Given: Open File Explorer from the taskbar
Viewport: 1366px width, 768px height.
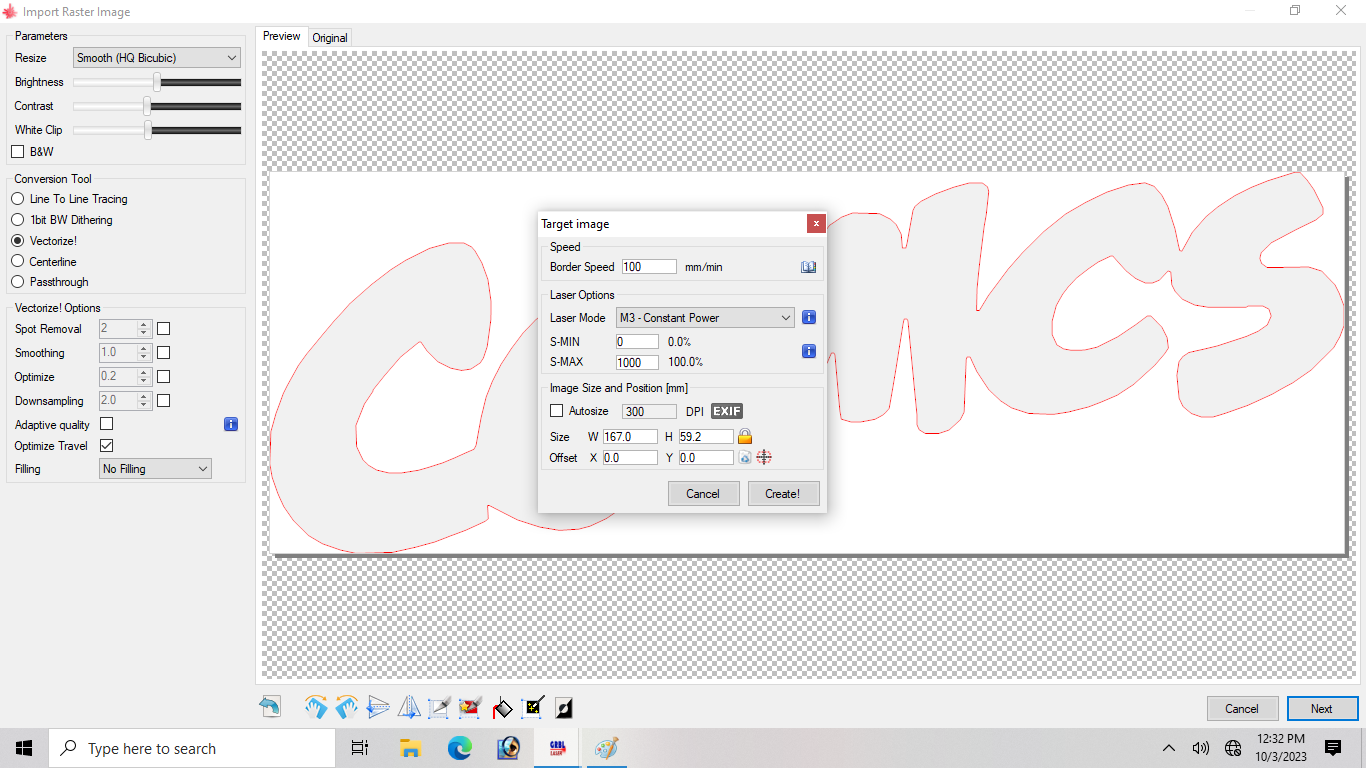Looking at the screenshot, I should [410, 748].
